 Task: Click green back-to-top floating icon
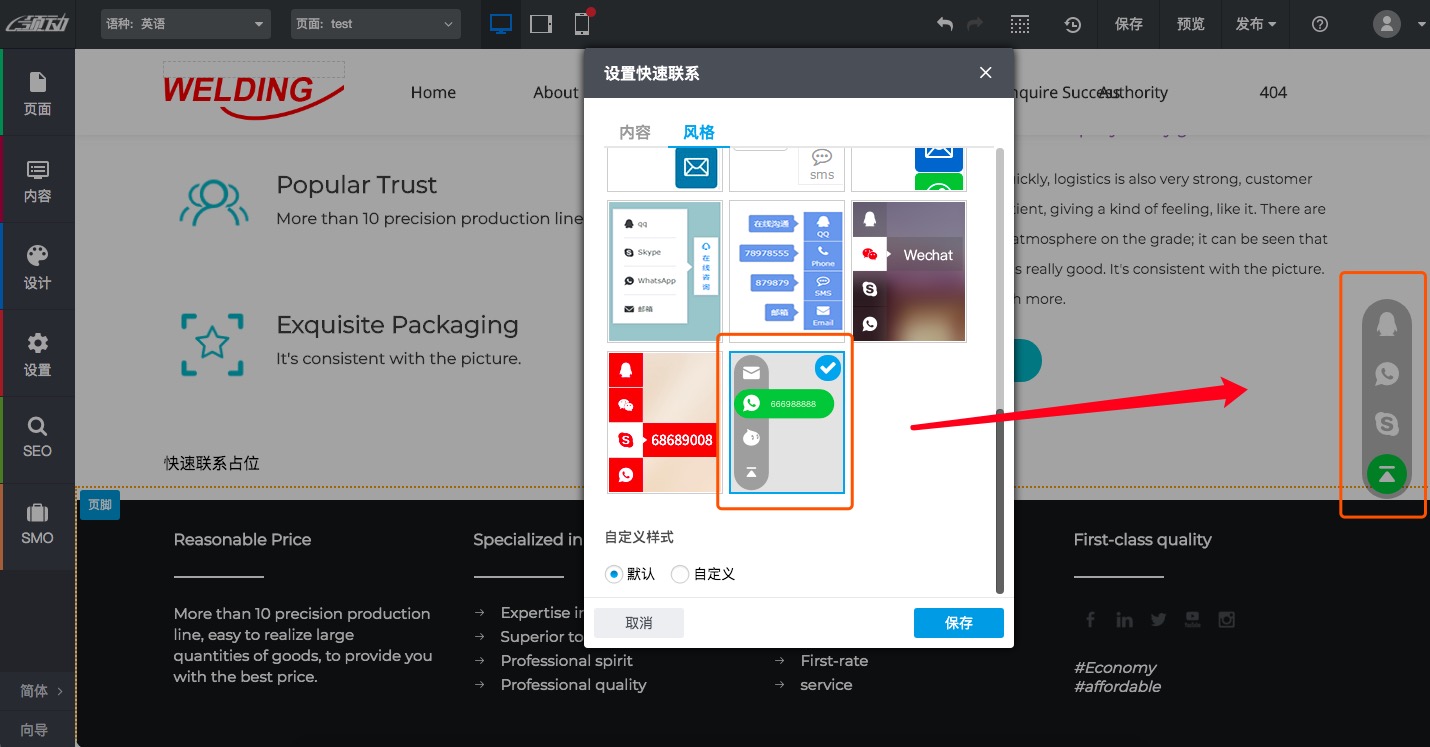(1387, 474)
